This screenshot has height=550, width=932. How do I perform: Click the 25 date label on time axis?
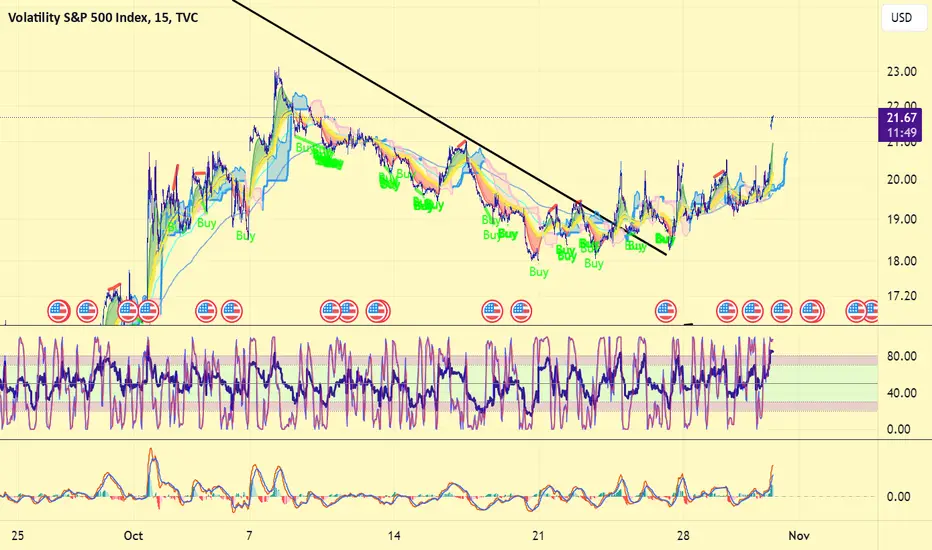pyautogui.click(x=18, y=536)
